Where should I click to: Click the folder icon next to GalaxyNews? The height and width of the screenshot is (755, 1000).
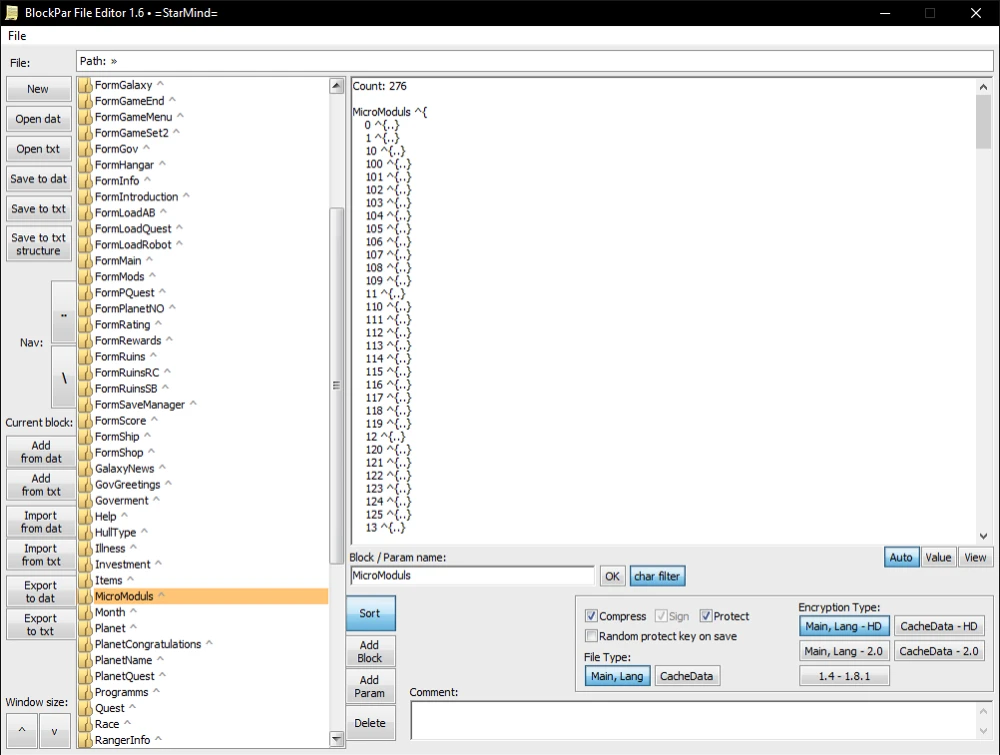click(x=85, y=469)
